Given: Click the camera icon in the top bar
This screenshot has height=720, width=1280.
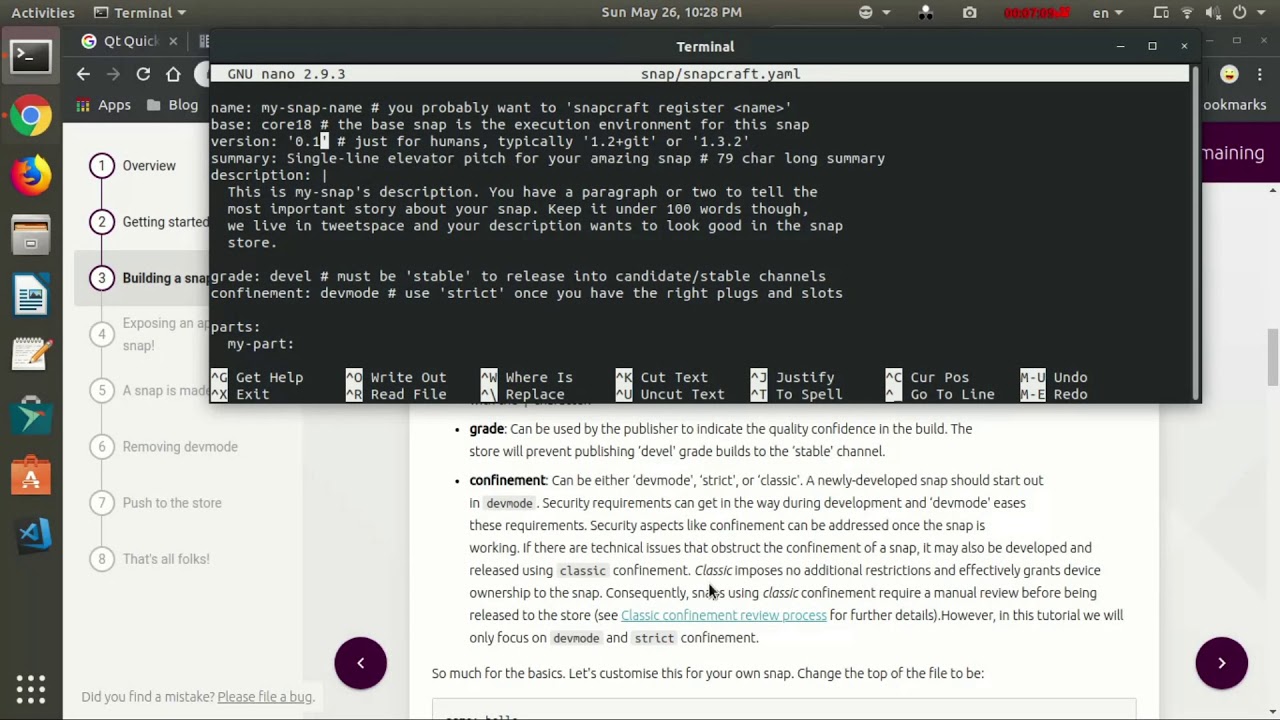Looking at the screenshot, I should click(x=969, y=12).
